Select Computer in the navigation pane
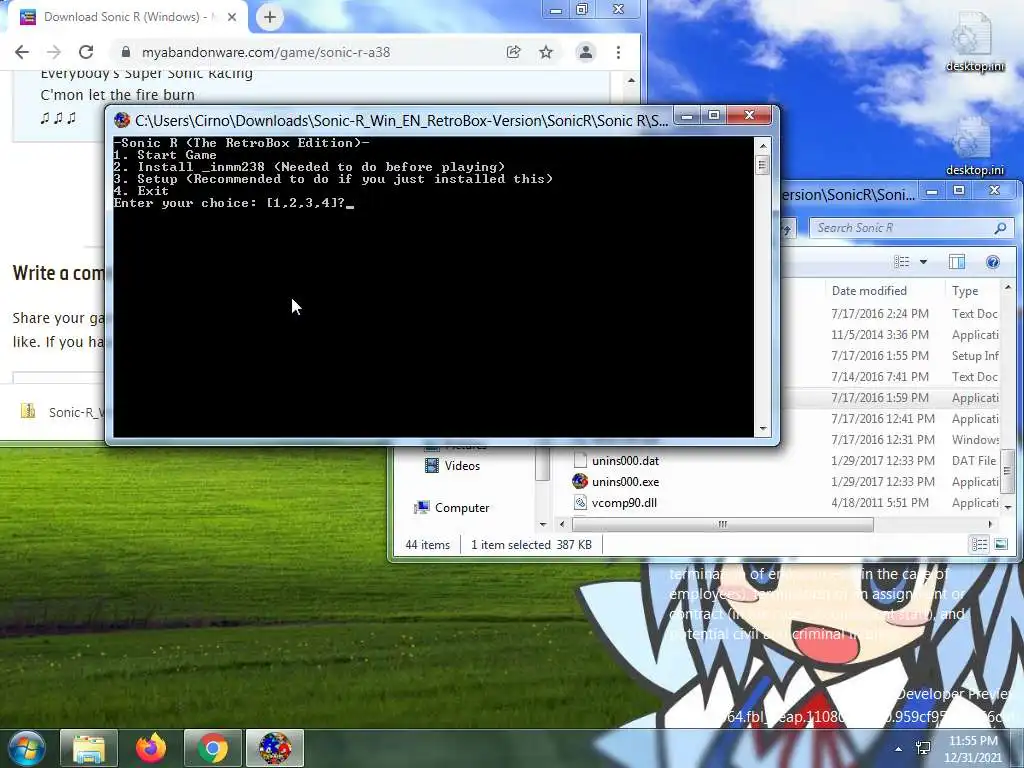This screenshot has width=1024, height=768. click(462, 507)
